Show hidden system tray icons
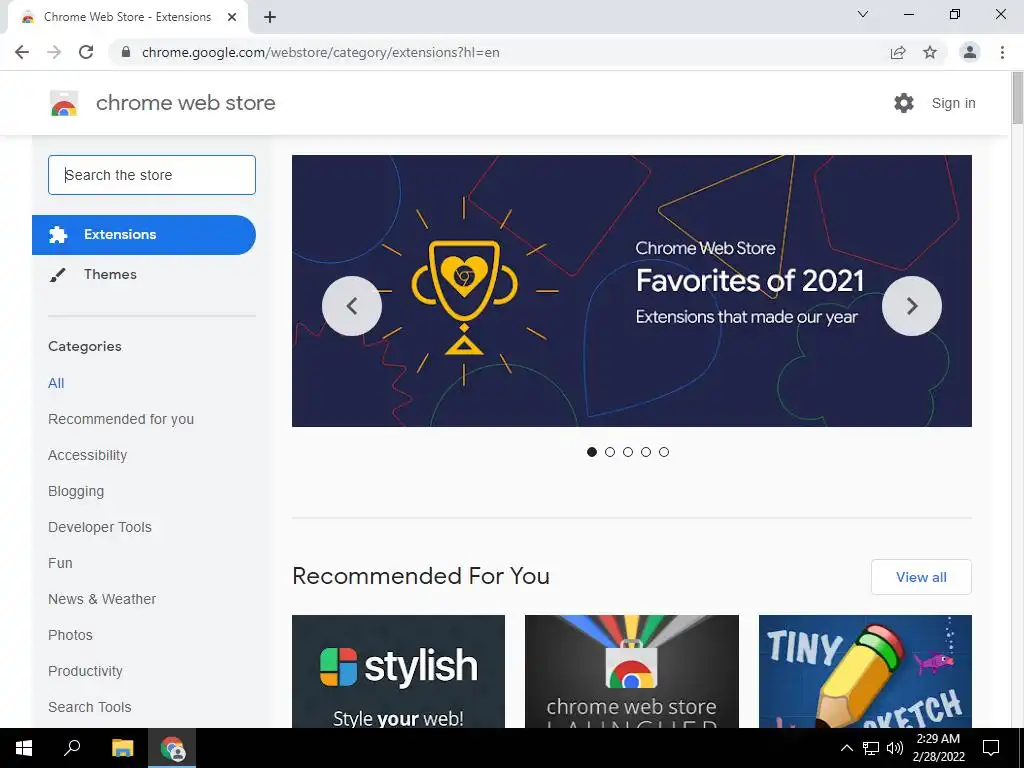This screenshot has width=1024, height=768. click(x=846, y=748)
